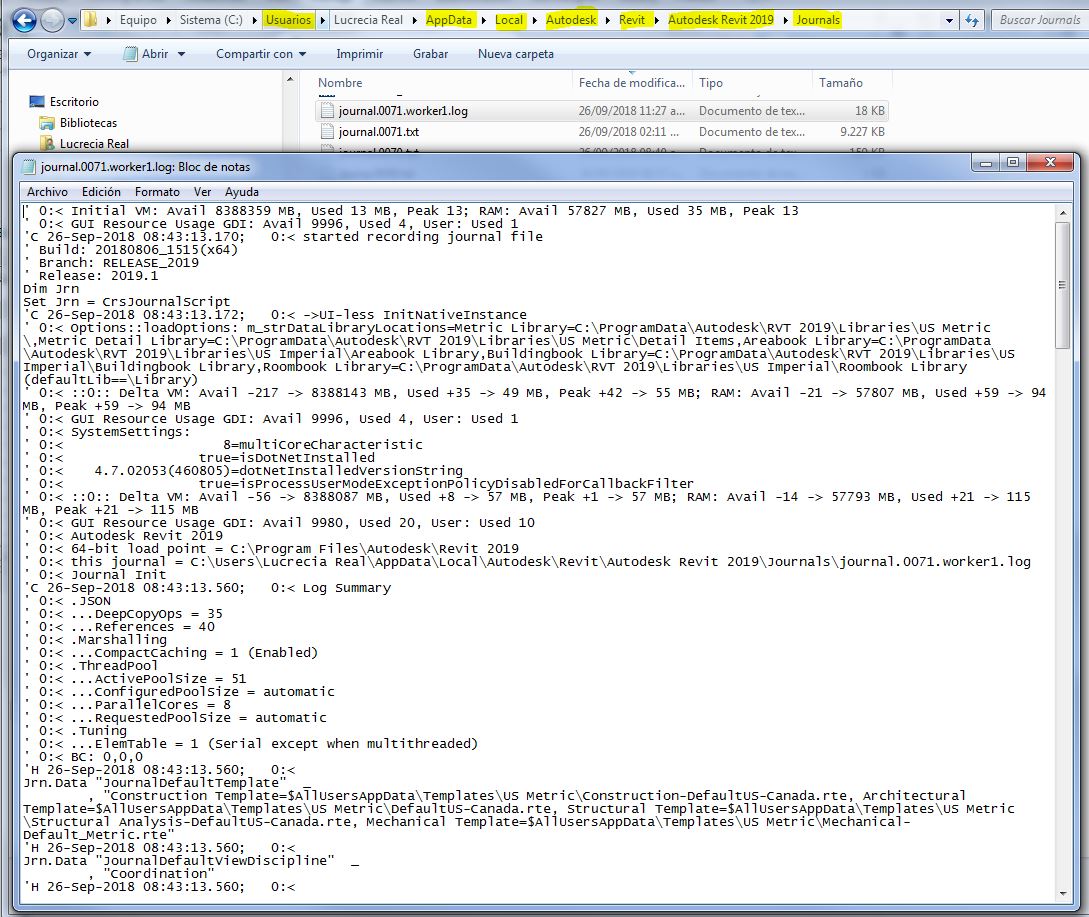This screenshot has height=917, width=1089.
Task: Open the Ver menu in Notepad
Action: pyautogui.click(x=202, y=191)
